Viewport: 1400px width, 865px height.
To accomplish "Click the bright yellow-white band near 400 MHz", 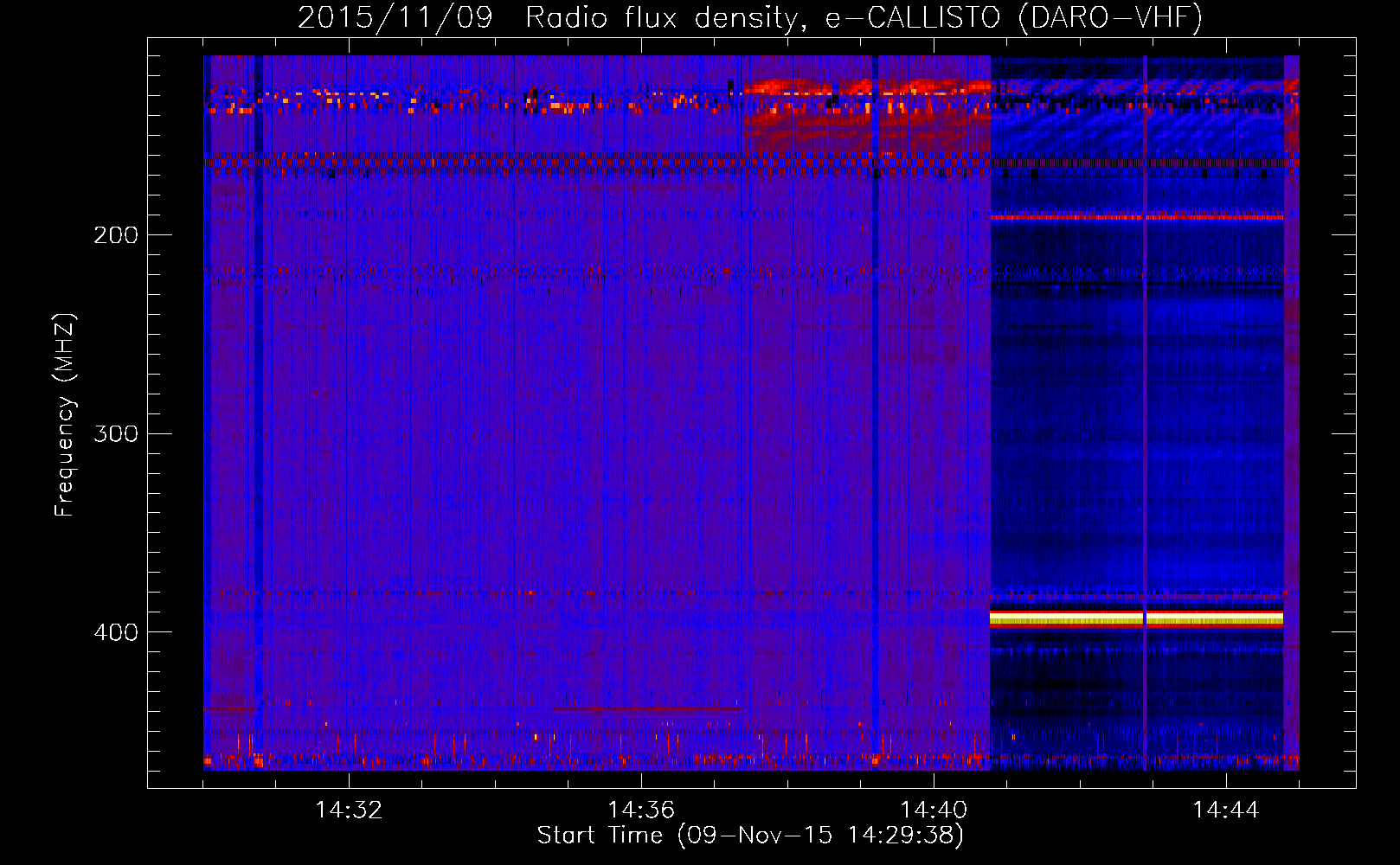I will coord(1136,618).
